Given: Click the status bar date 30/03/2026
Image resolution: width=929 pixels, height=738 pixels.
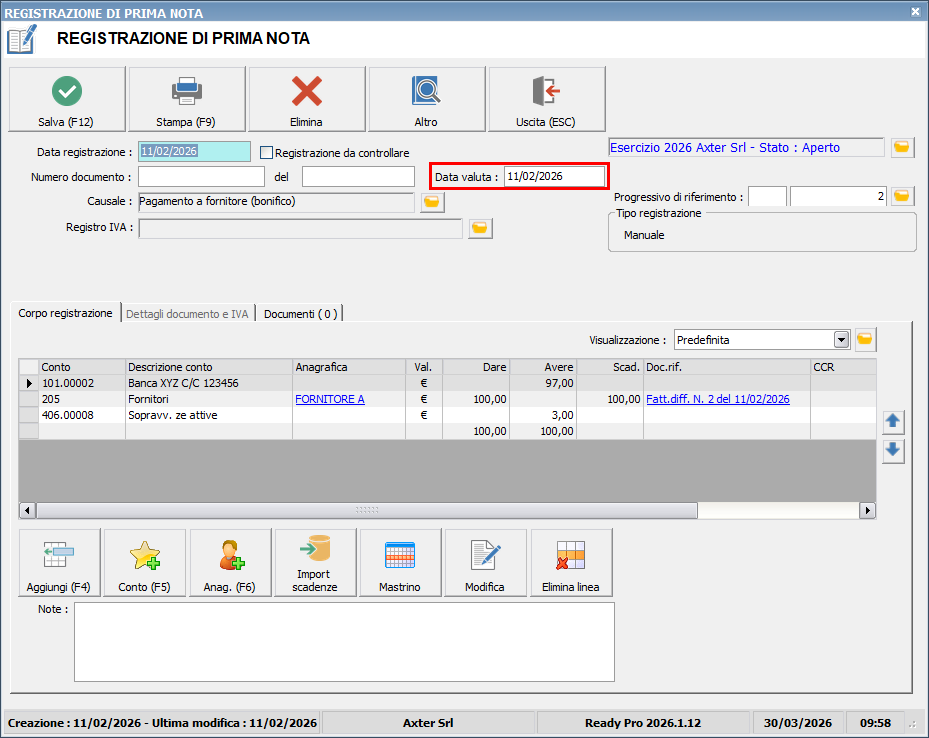Looking at the screenshot, I should [x=797, y=723].
